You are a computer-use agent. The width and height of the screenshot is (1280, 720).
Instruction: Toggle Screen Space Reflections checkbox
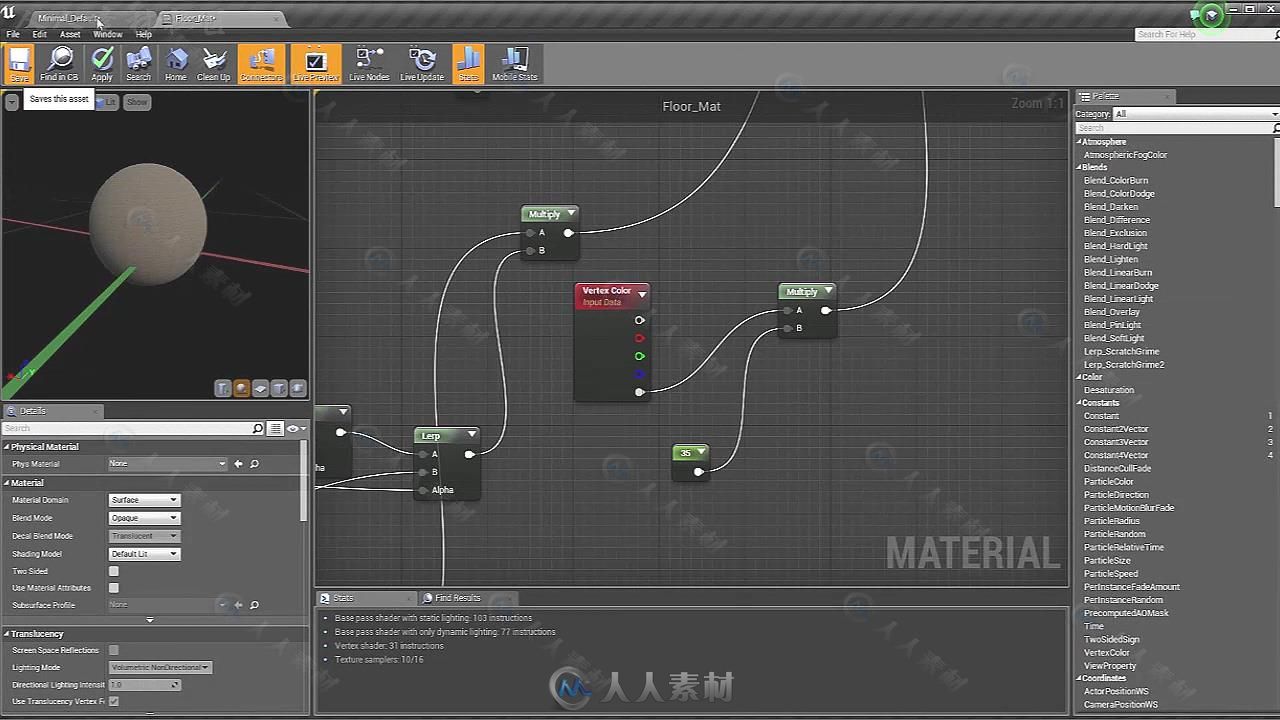pos(113,650)
